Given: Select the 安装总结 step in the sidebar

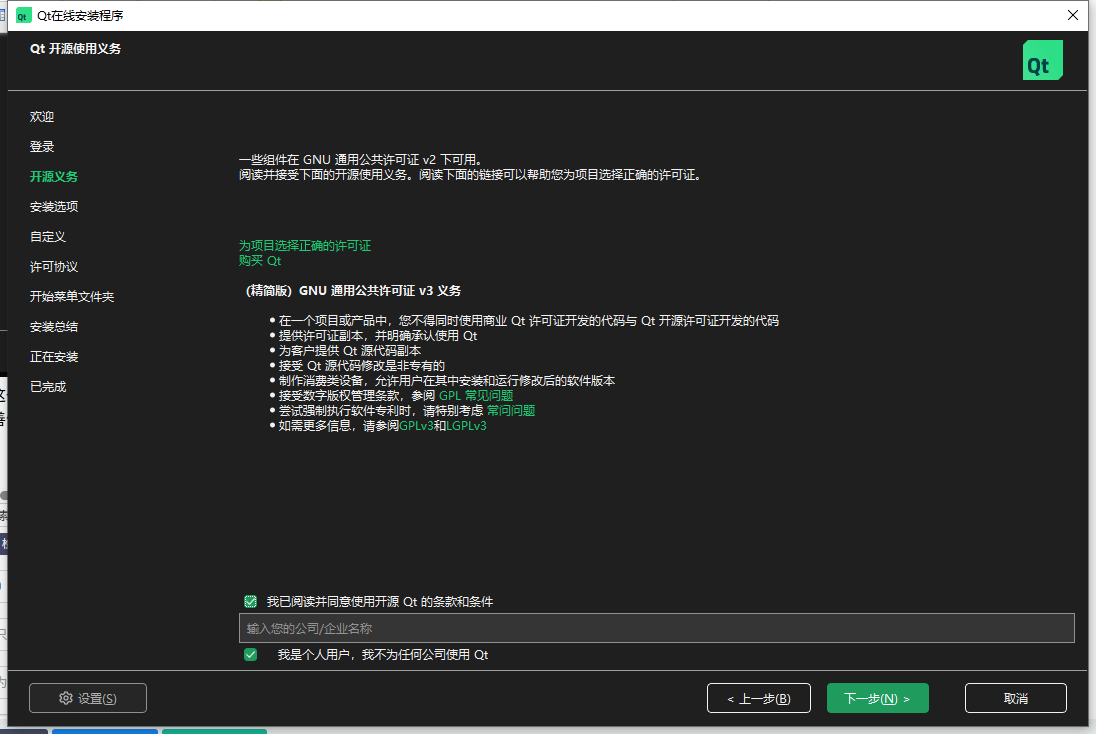Looking at the screenshot, I should click(54, 327).
